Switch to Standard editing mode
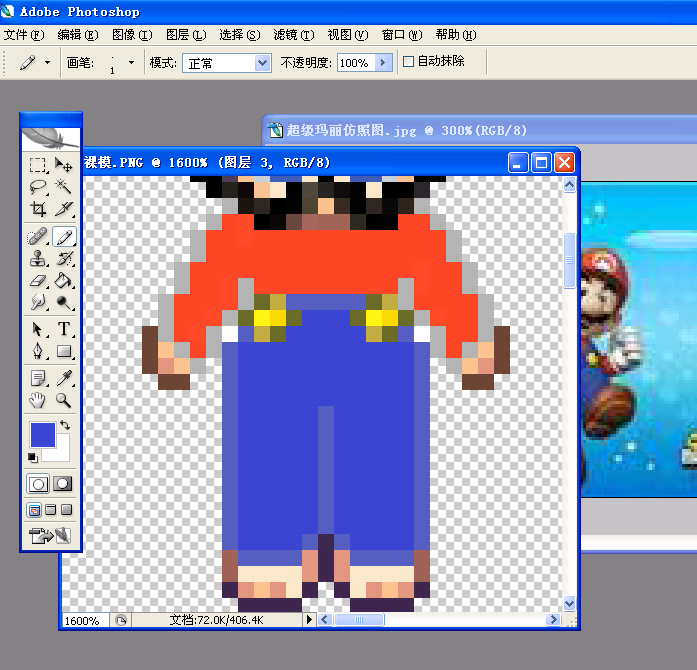The image size is (697, 670). tap(38, 484)
